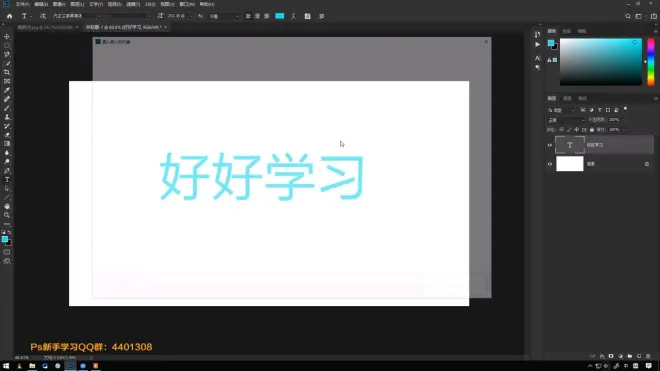Viewport: 660px width, 371px height.
Task: Select the Clone Stamp tool
Action: (x=7, y=117)
